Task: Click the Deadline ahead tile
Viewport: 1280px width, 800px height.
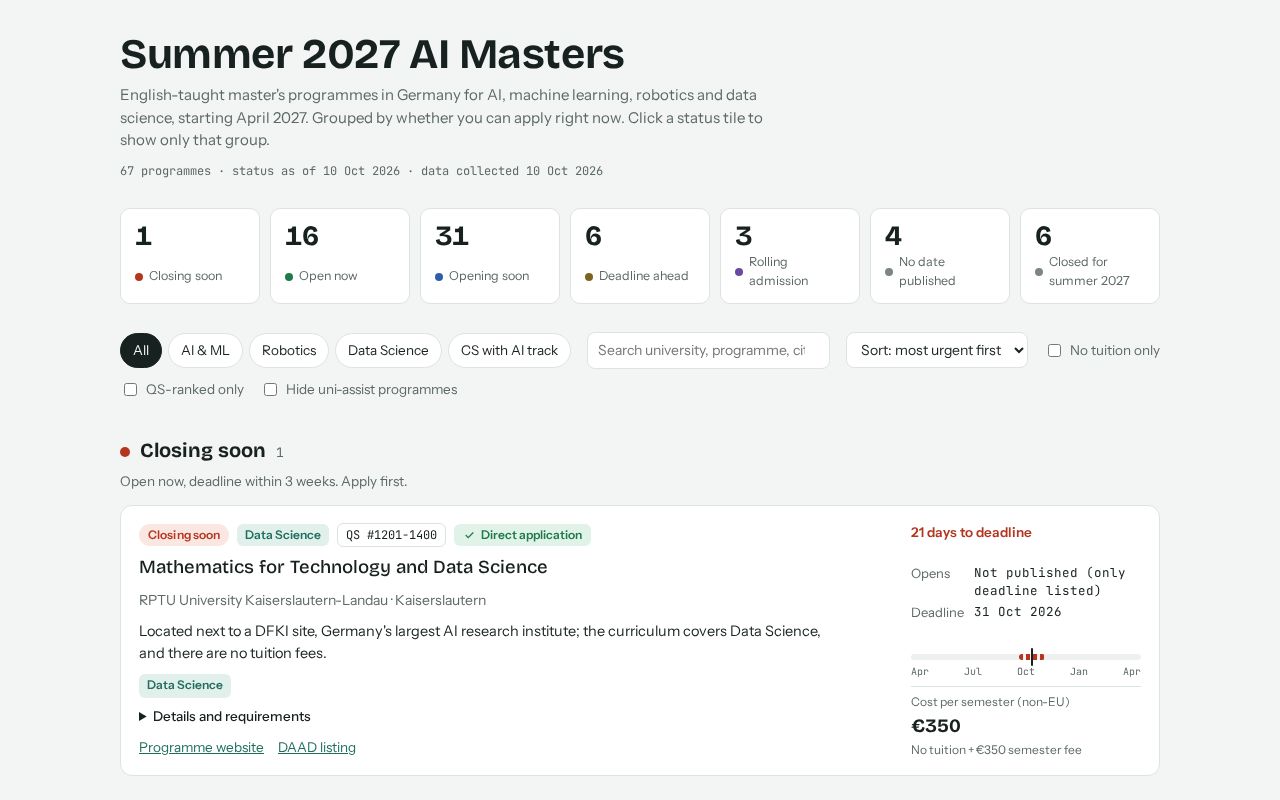Action: (640, 256)
